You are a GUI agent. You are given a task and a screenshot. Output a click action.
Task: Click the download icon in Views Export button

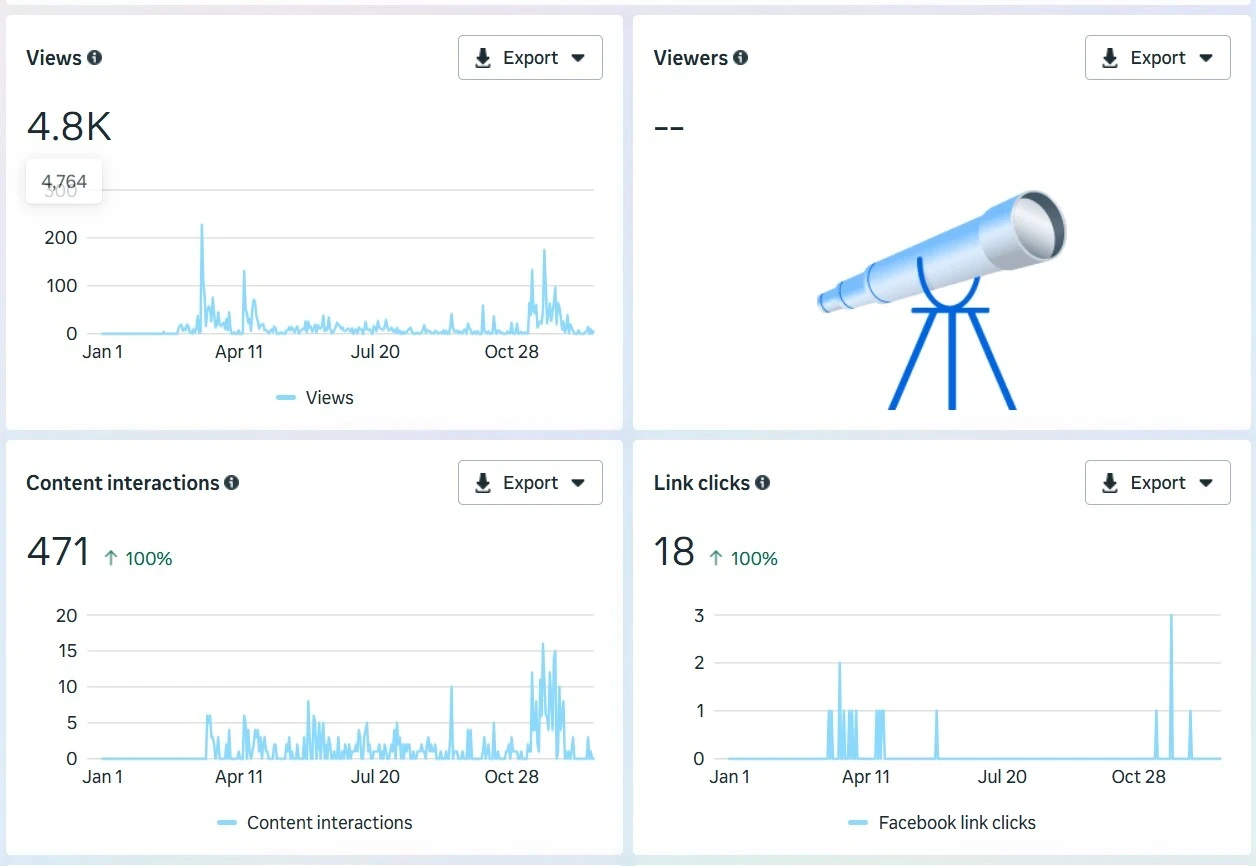pyautogui.click(x=483, y=57)
